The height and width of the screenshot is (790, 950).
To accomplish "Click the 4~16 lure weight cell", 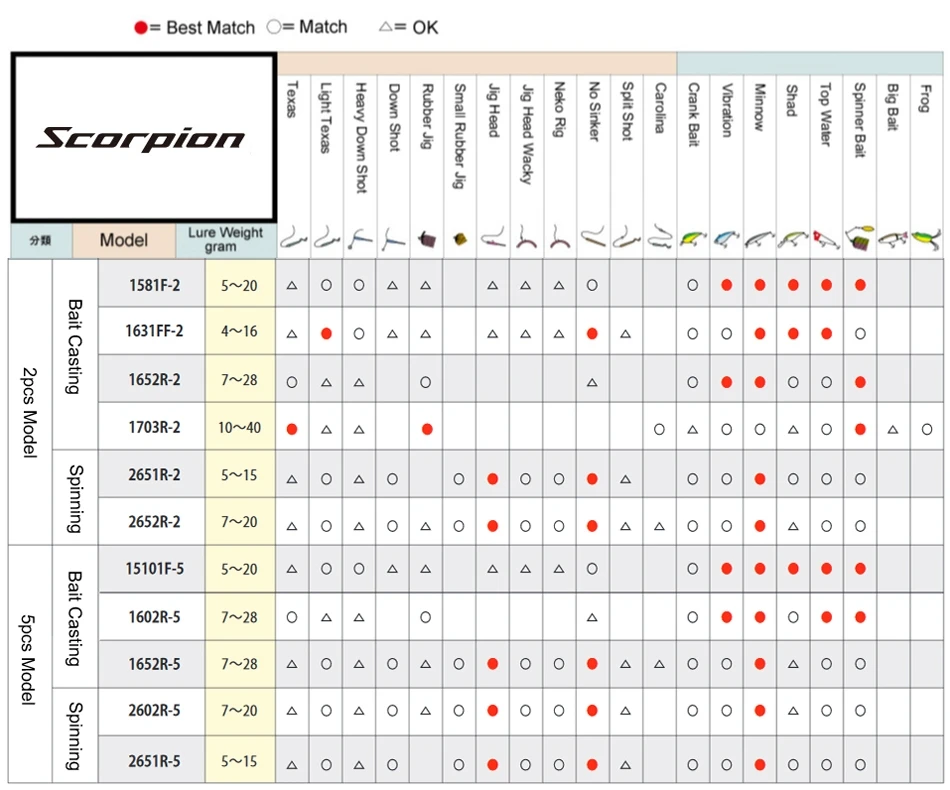I will [239, 331].
